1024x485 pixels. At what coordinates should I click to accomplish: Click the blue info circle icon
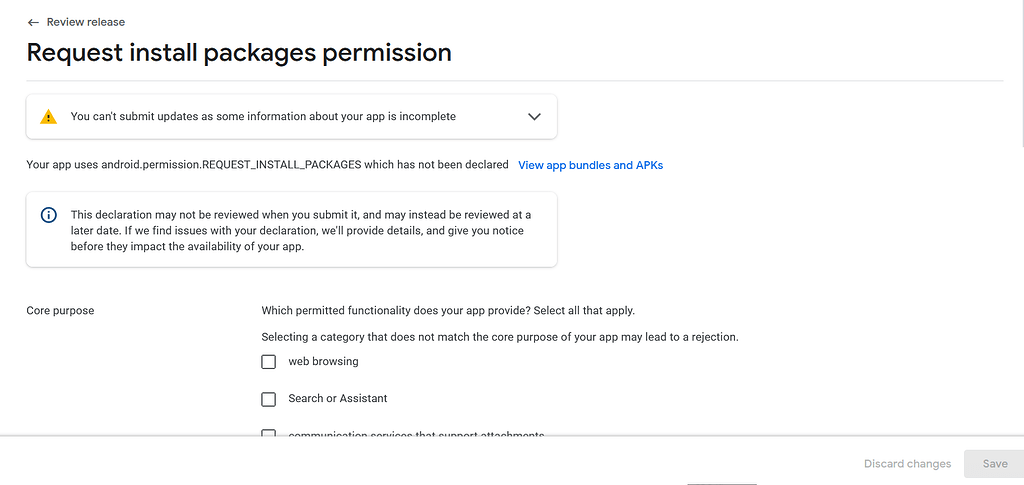tap(48, 215)
